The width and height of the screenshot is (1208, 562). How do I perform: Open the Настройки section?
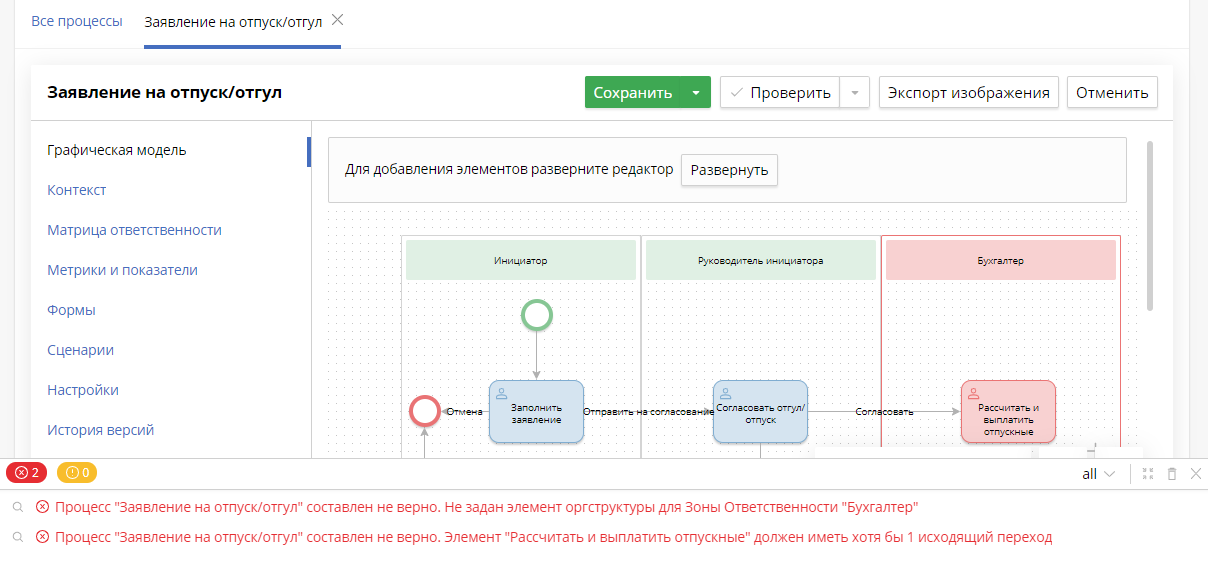point(83,390)
